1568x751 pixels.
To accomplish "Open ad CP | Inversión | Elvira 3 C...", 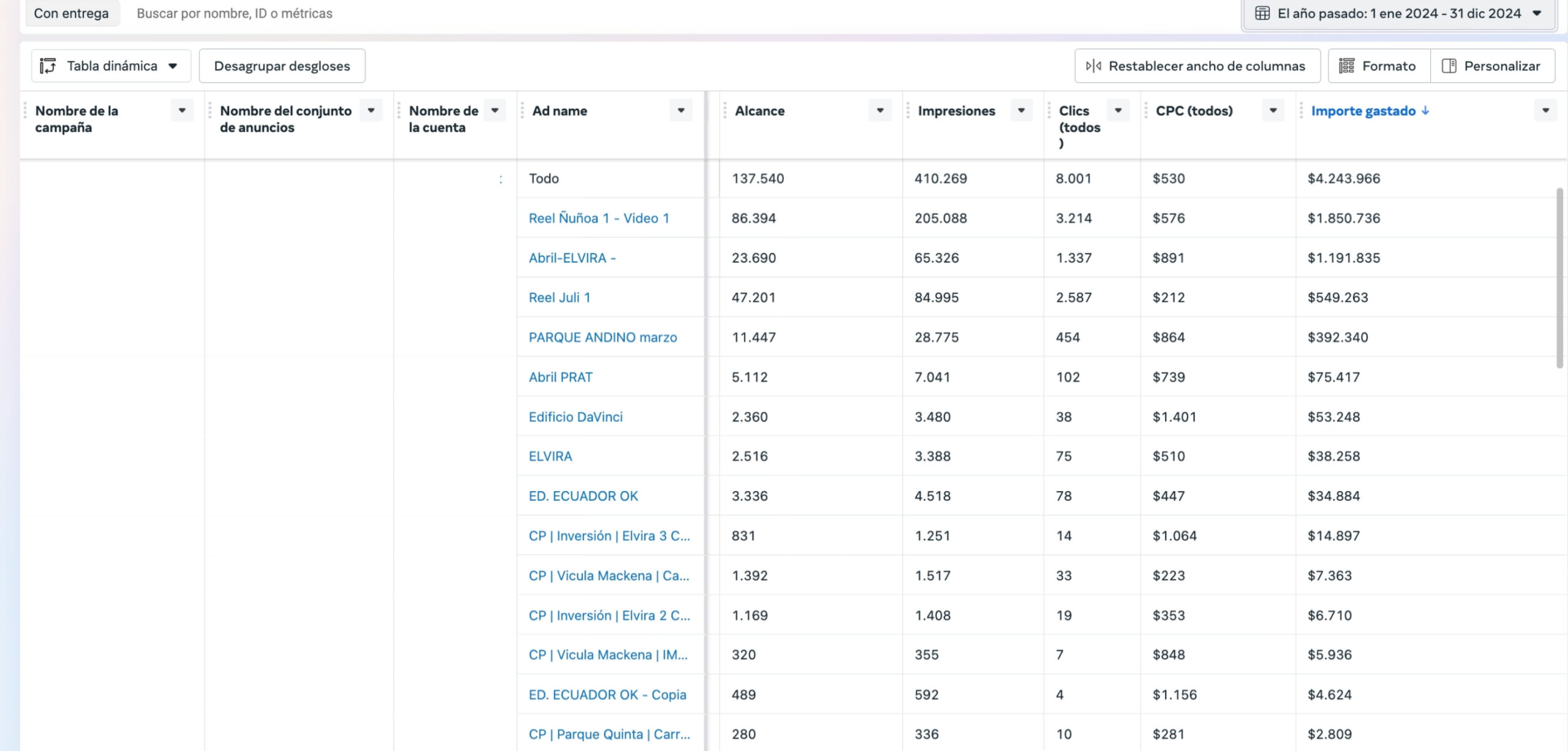I will [609, 536].
